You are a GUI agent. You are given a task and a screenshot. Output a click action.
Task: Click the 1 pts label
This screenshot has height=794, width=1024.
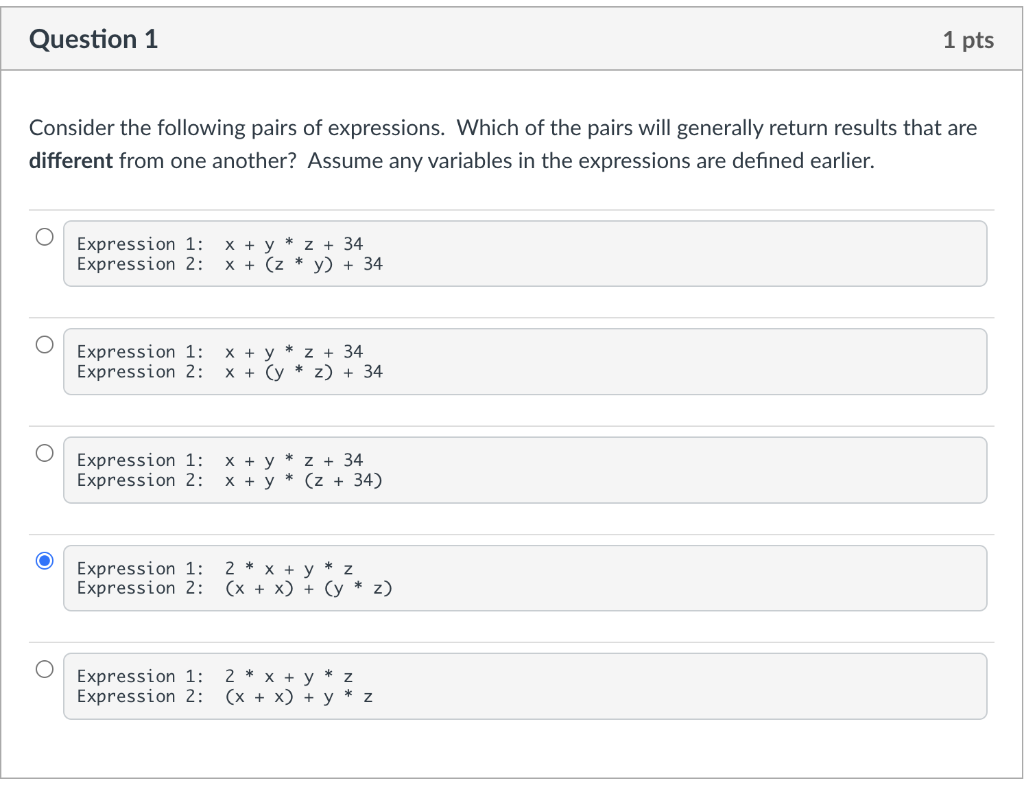click(968, 40)
